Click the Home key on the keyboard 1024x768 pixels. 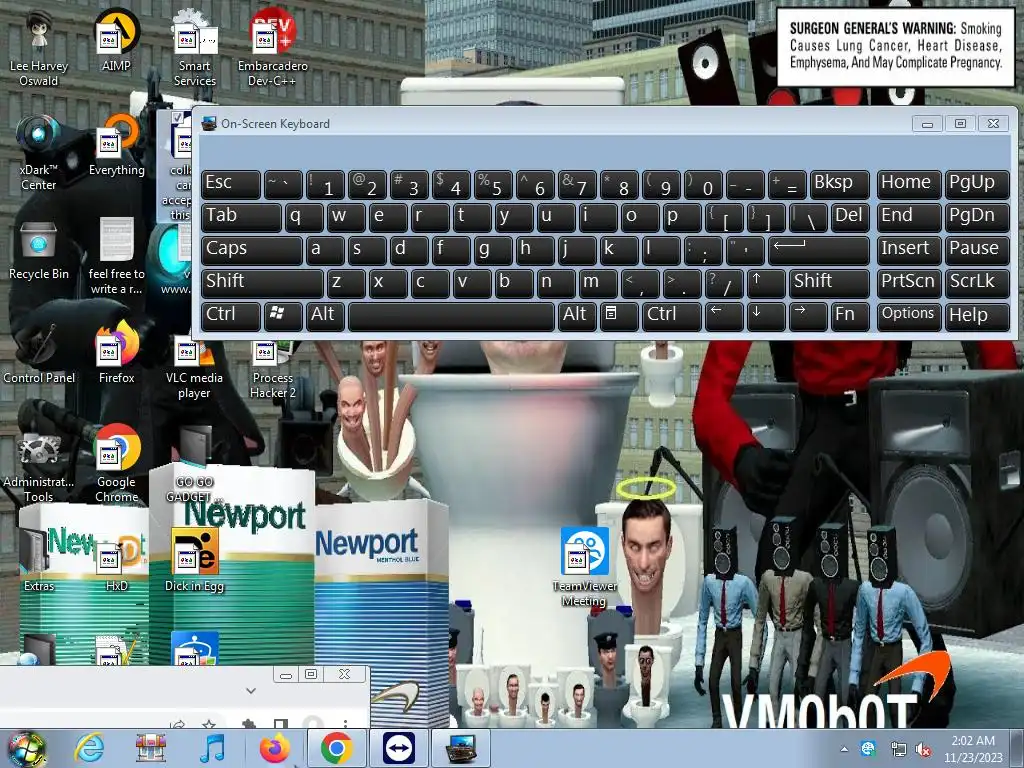point(908,184)
